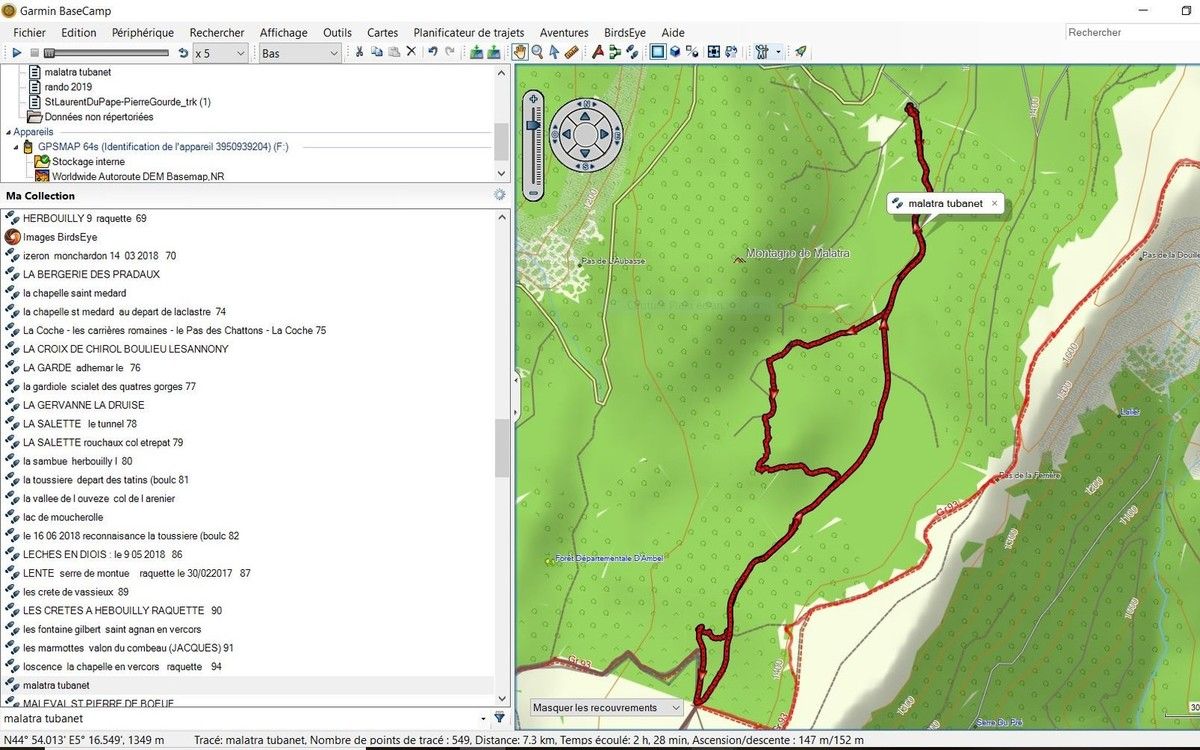Open the Edition menu

79,32
